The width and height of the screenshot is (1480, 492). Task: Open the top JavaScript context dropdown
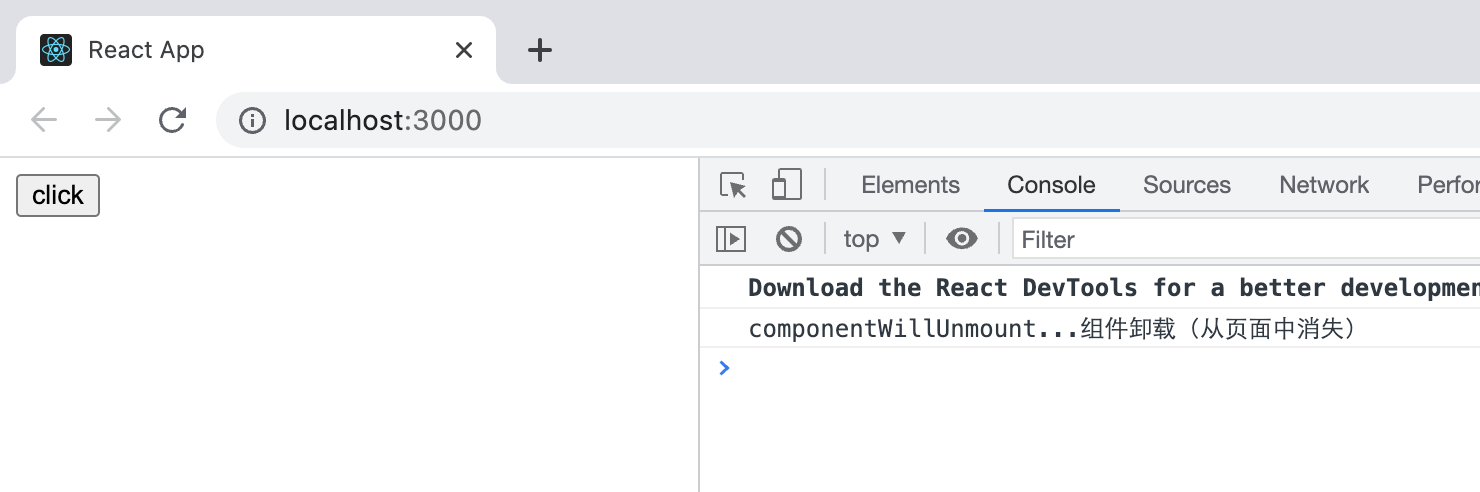click(x=874, y=239)
